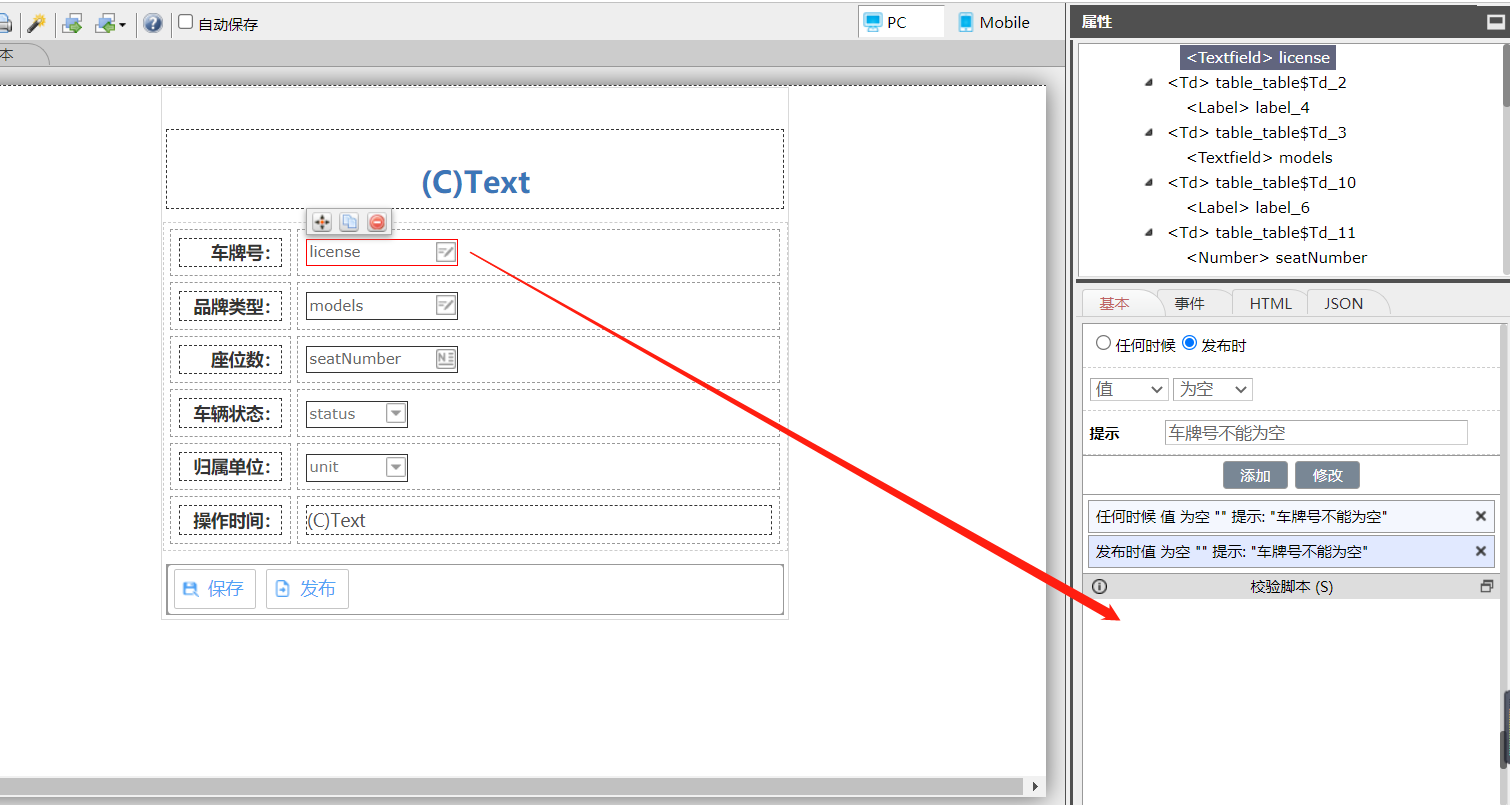Image resolution: width=1510 pixels, height=805 pixels.
Task: Click the license text field
Action: click(x=381, y=252)
